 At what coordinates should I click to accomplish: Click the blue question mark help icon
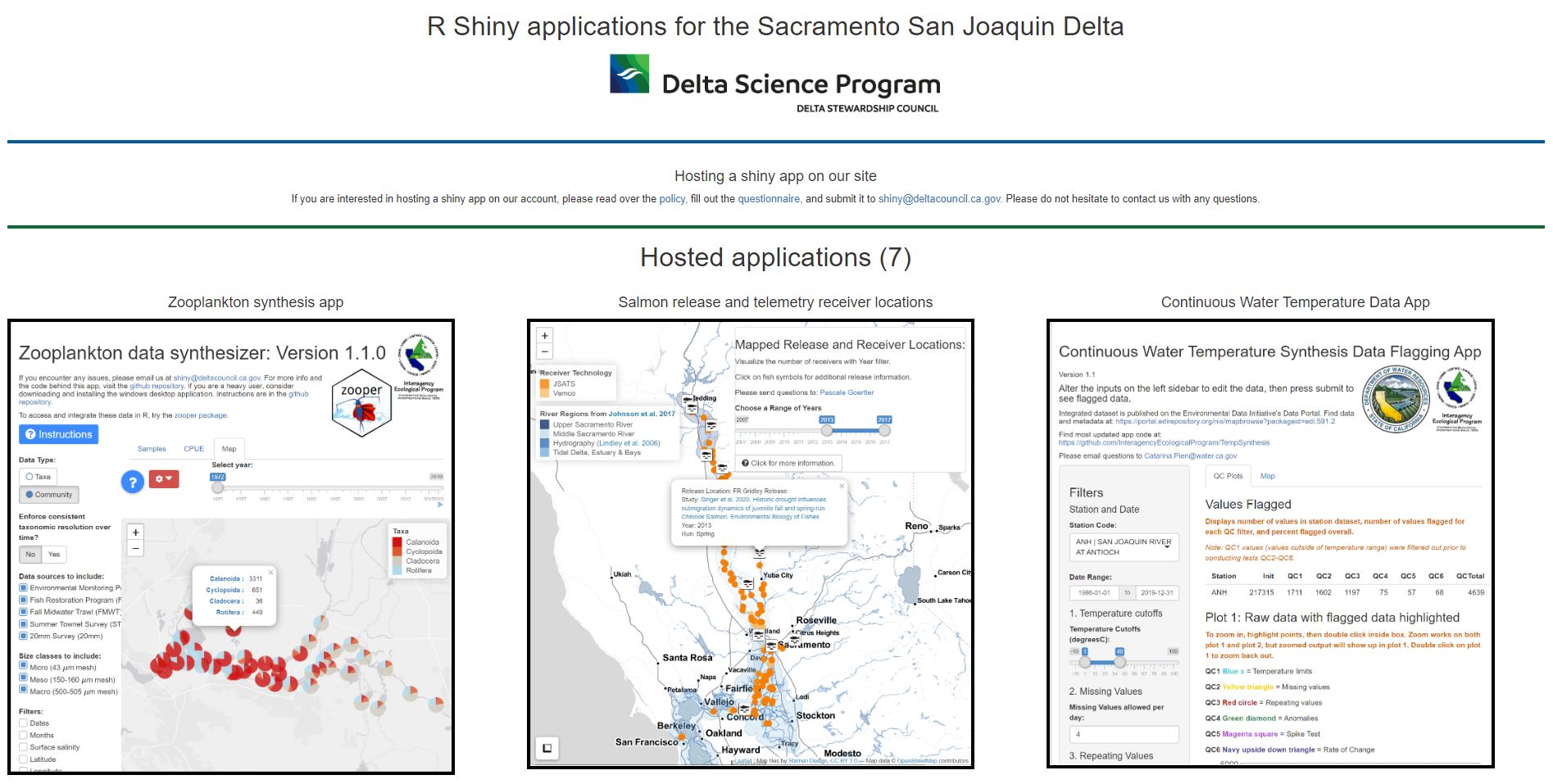point(133,482)
